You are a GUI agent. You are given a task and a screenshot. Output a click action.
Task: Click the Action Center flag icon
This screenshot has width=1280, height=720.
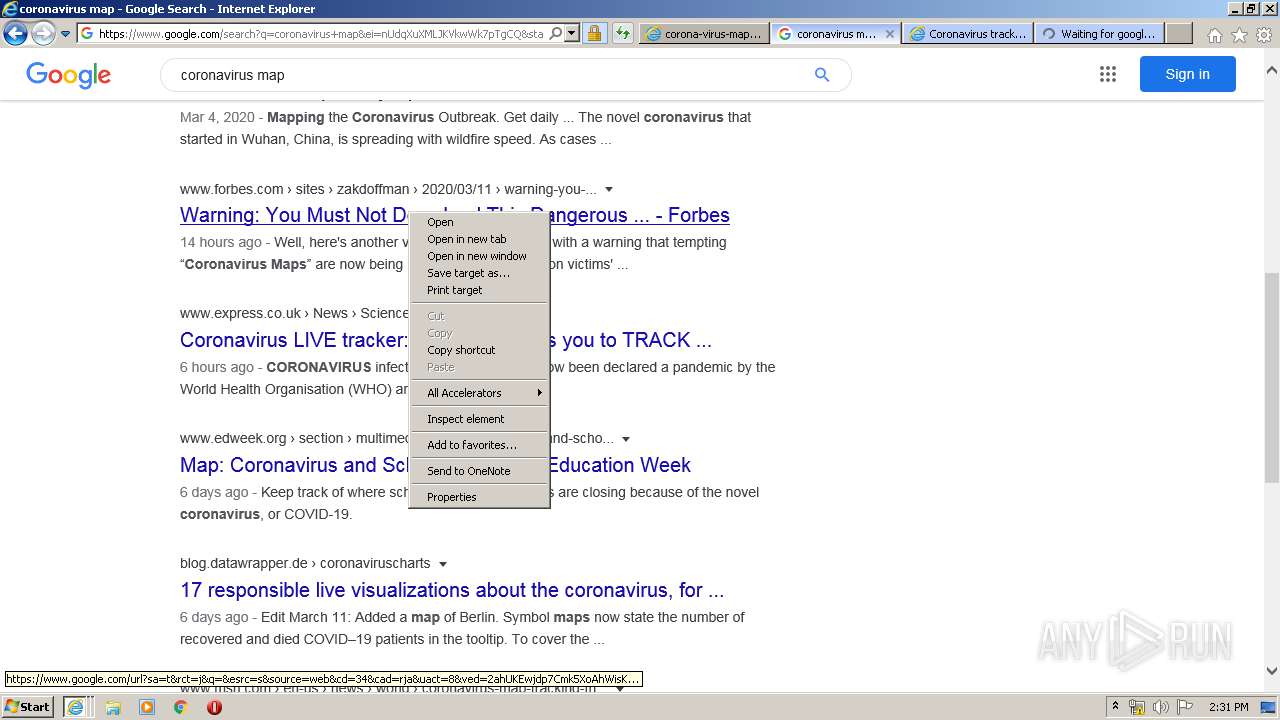tap(1184, 707)
